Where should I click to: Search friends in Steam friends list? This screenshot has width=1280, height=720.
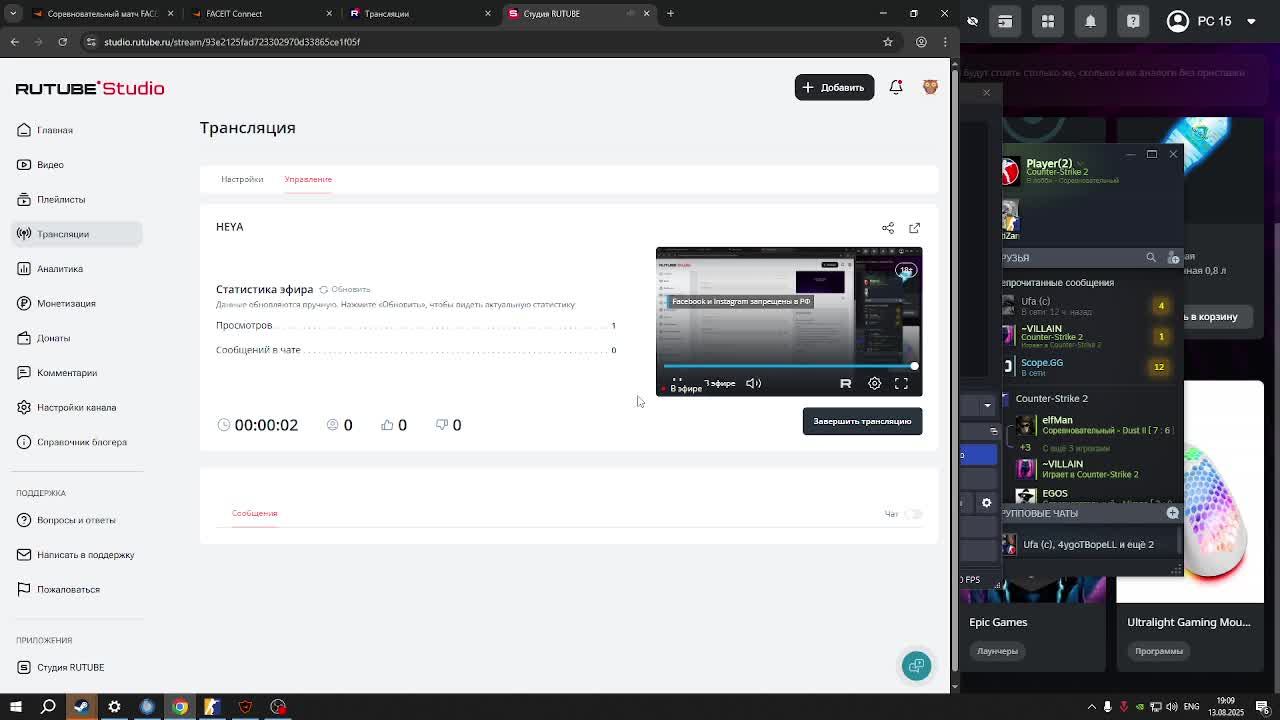click(1151, 258)
